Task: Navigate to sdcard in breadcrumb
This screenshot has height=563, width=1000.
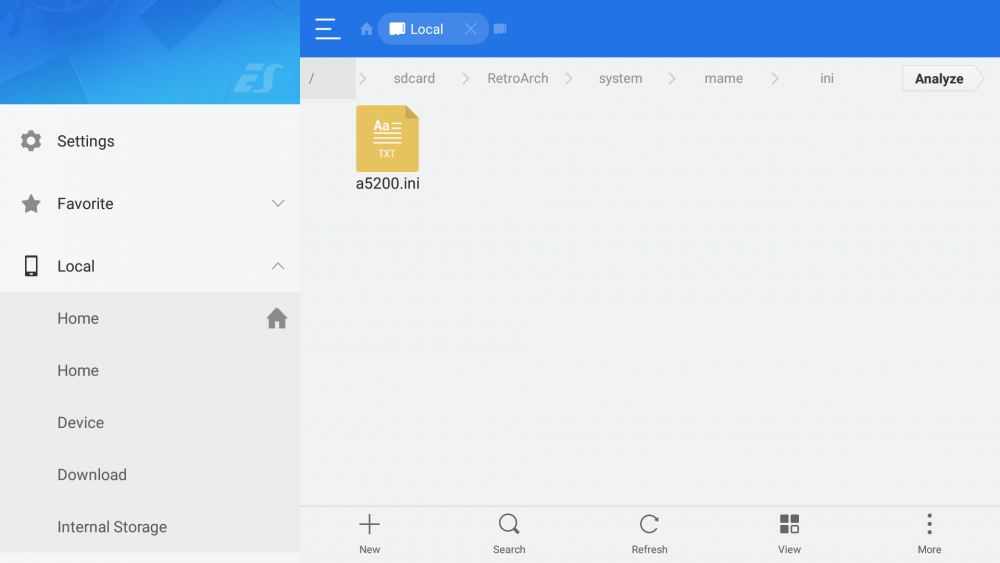Action: pos(414,78)
